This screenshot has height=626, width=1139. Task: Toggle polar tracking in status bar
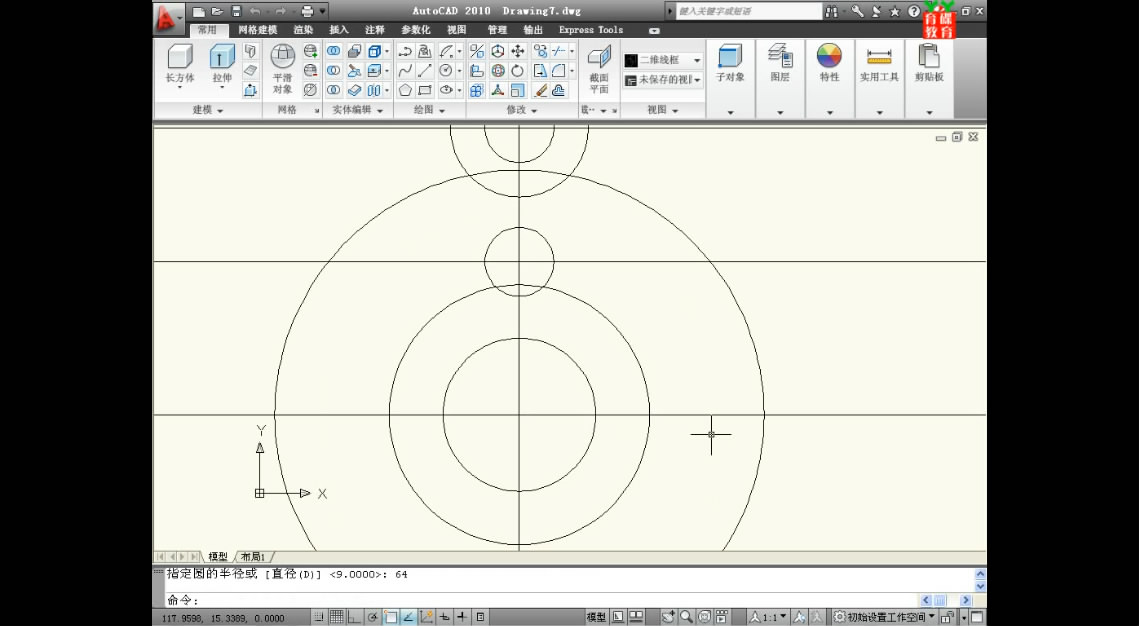pos(373,617)
